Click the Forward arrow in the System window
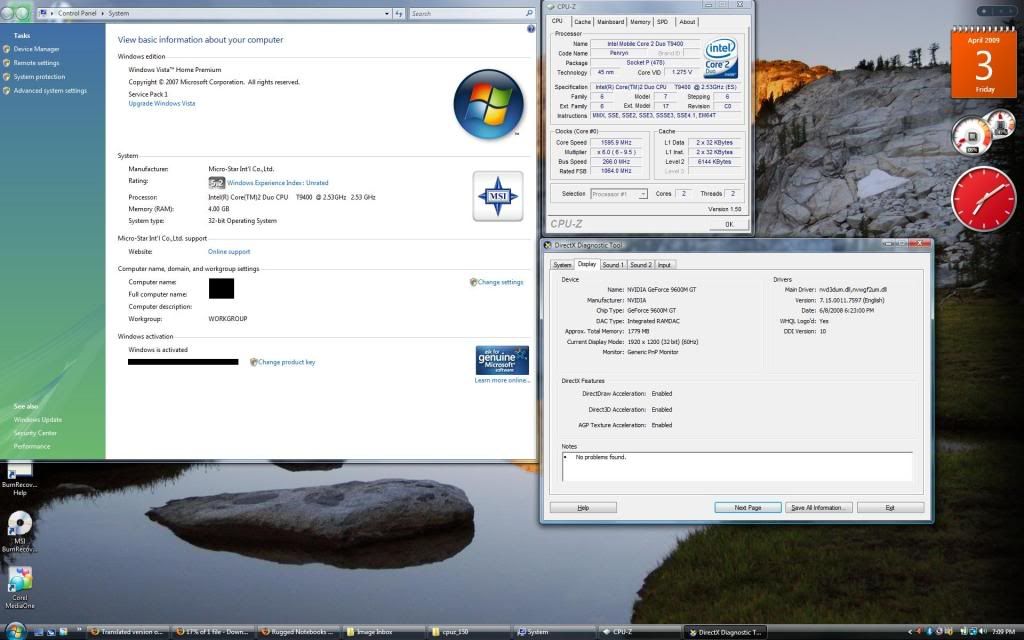1024x640 pixels. (x=22, y=13)
